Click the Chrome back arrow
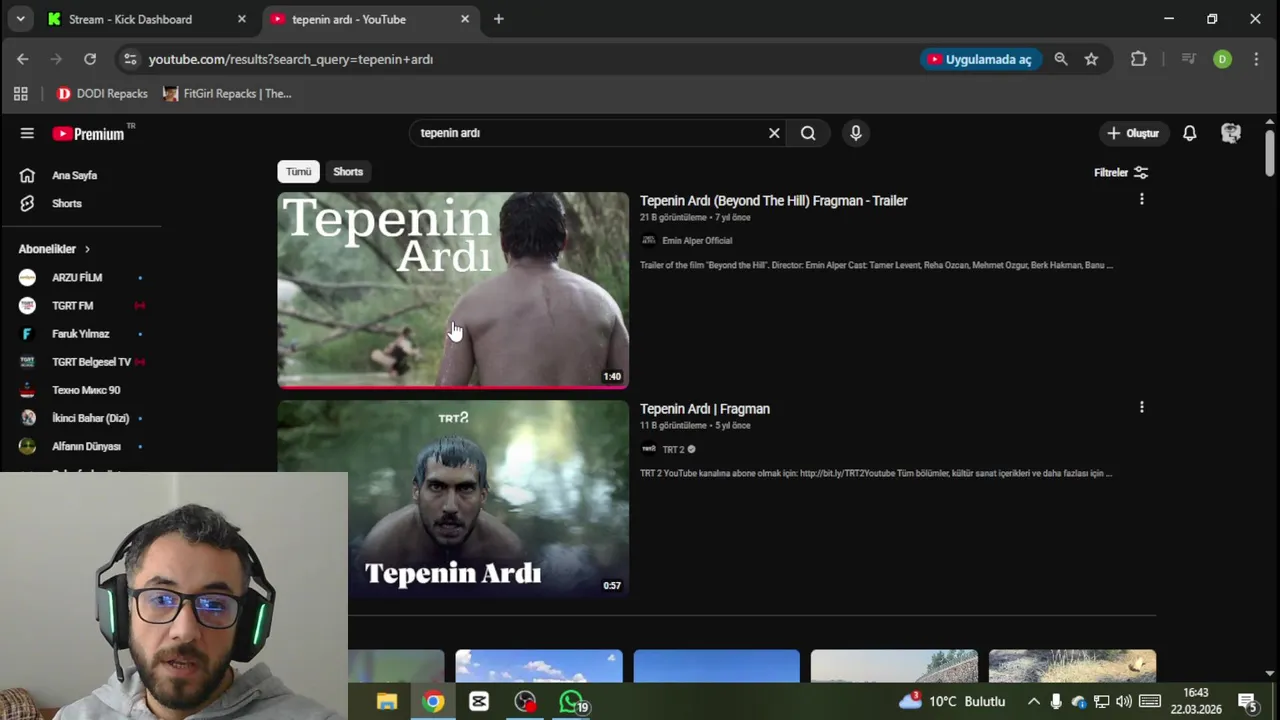1280x720 pixels. pyautogui.click(x=23, y=59)
